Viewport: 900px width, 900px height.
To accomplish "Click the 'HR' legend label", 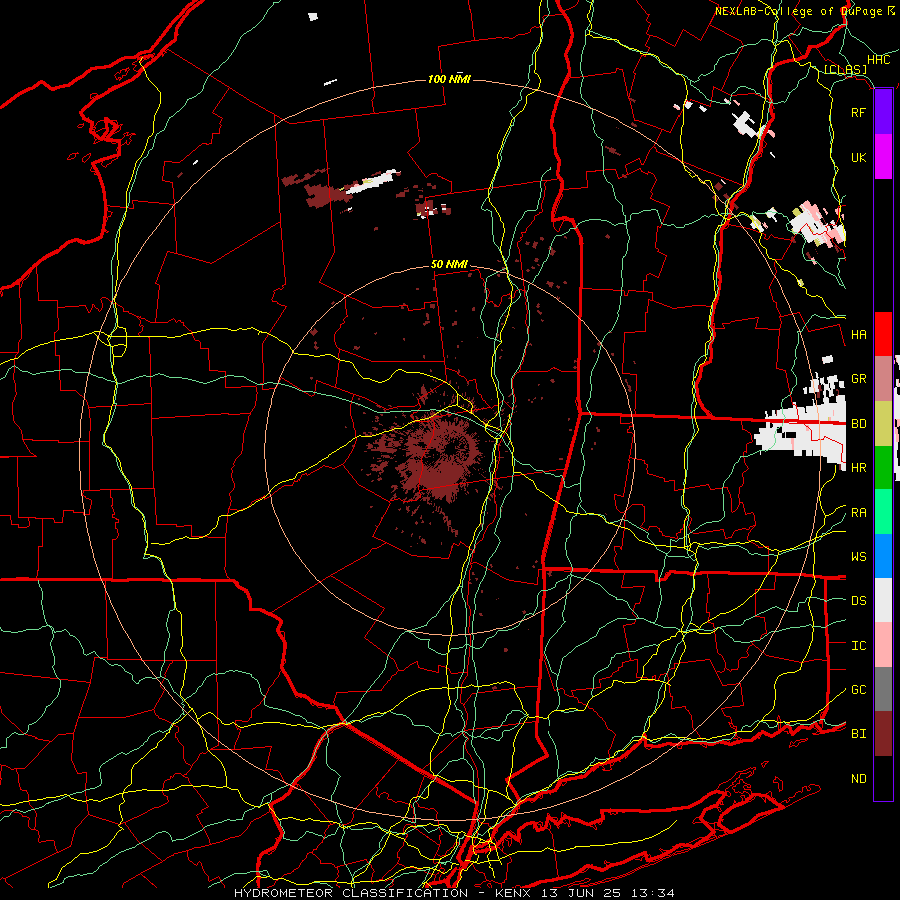I will 859,468.
